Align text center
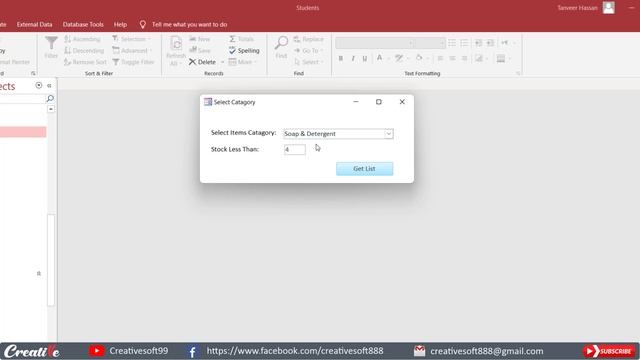The width and height of the screenshot is (640, 360). click(x=452, y=59)
